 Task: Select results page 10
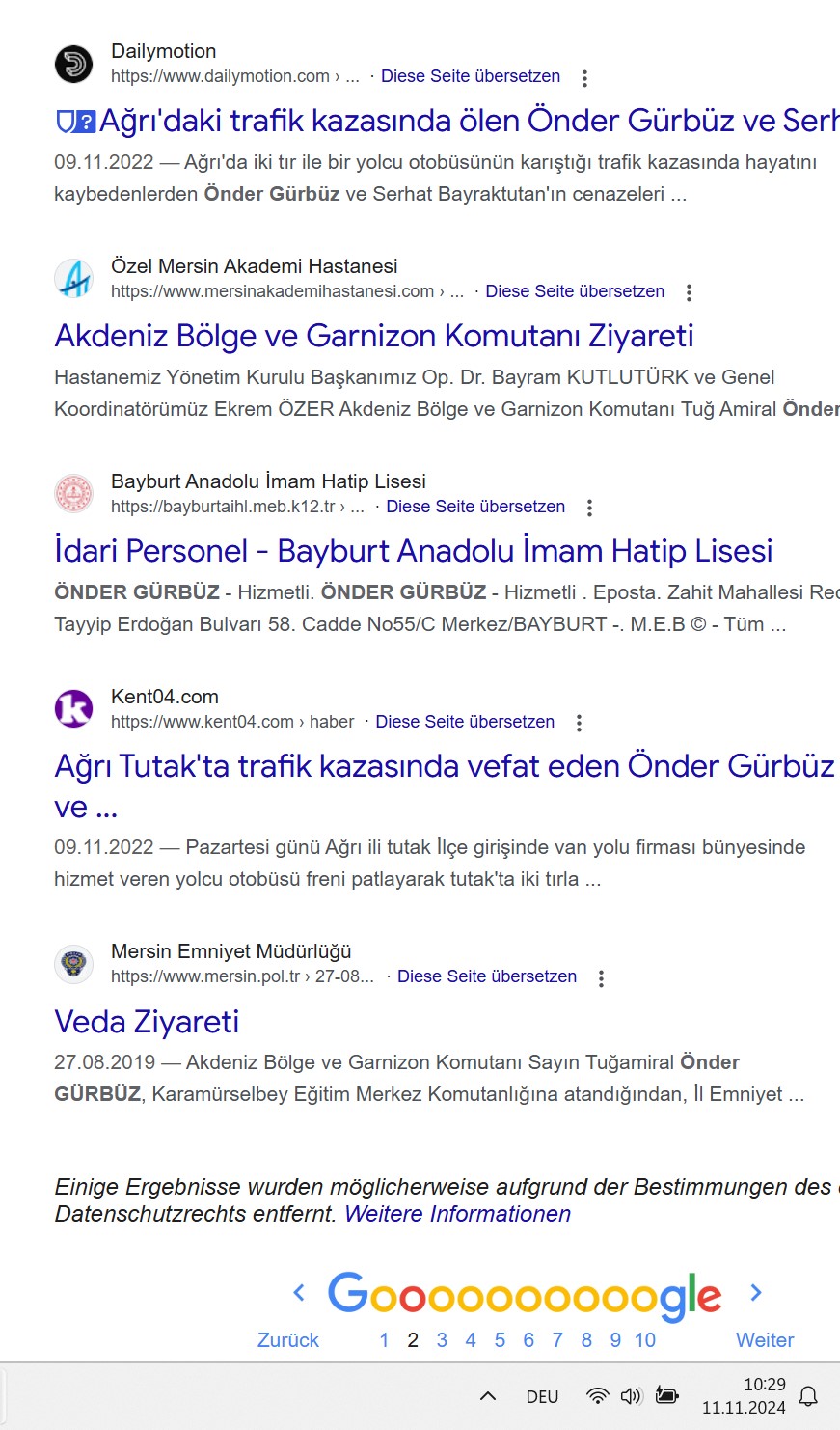[645, 1340]
